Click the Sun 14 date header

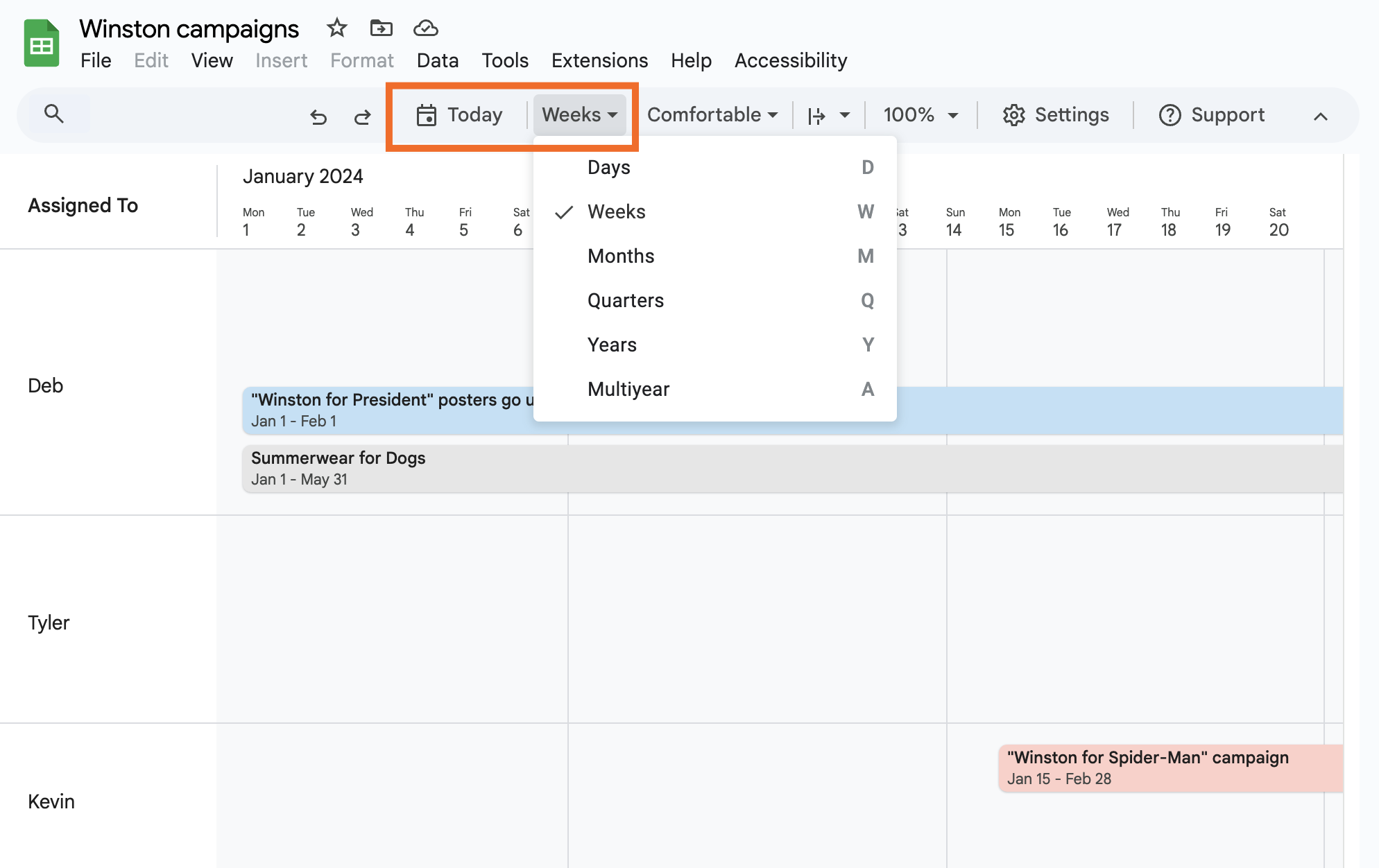(955, 222)
